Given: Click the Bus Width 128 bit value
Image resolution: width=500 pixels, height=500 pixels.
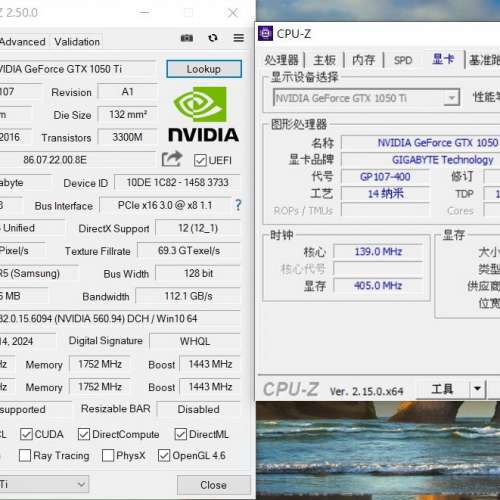Looking at the screenshot, I should pyautogui.click(x=198, y=273).
